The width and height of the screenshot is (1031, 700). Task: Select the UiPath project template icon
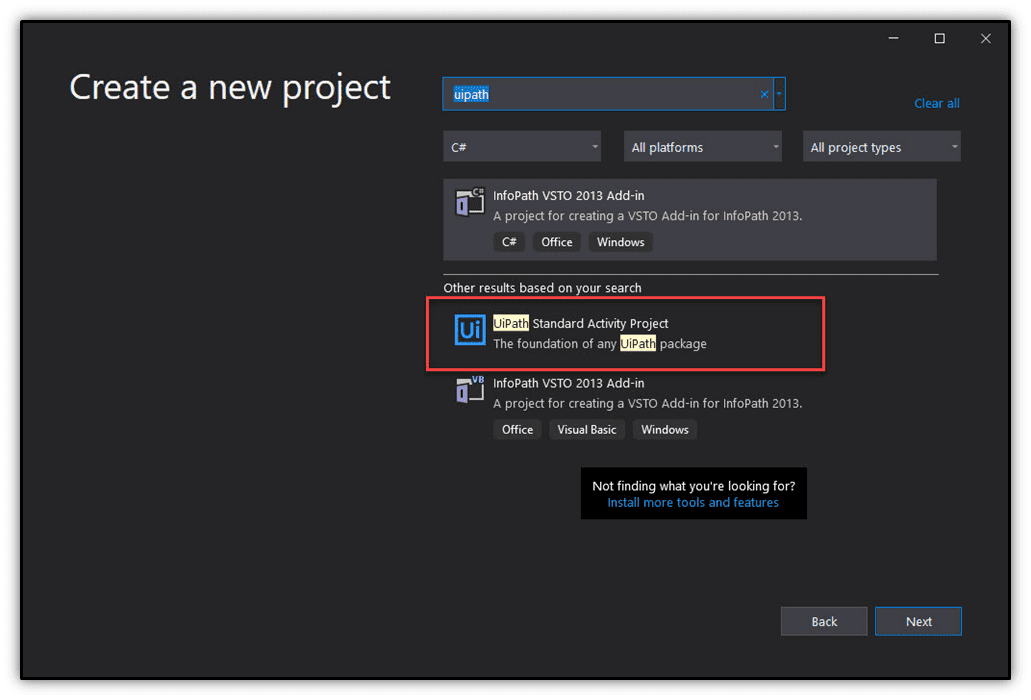tap(469, 329)
